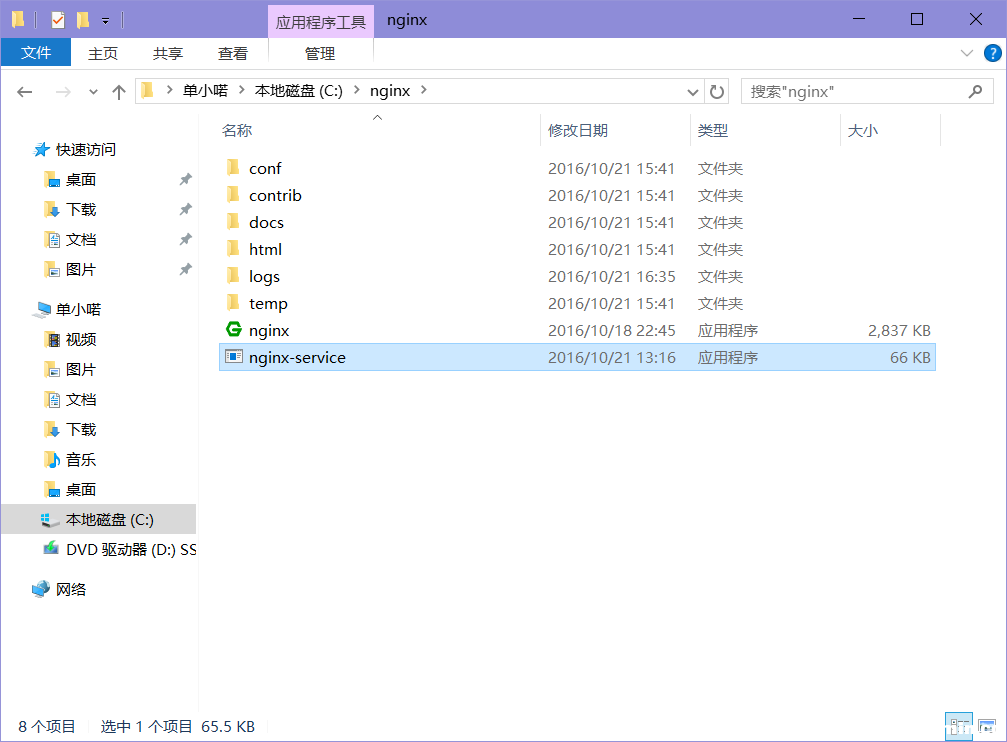Select the logs folder icon
1007x742 pixels.
pos(233,276)
